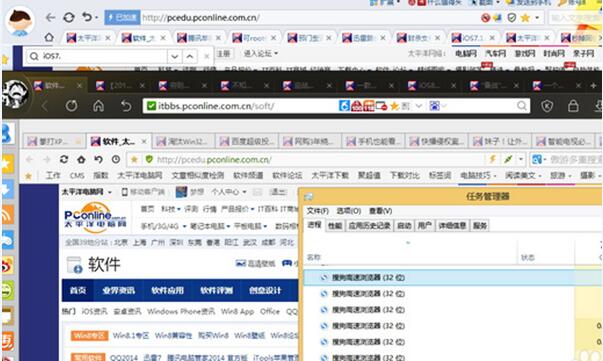Click orange RSS icon in left sidebar
The height and width of the screenshot is (361, 603).
pyautogui.click(x=7, y=215)
